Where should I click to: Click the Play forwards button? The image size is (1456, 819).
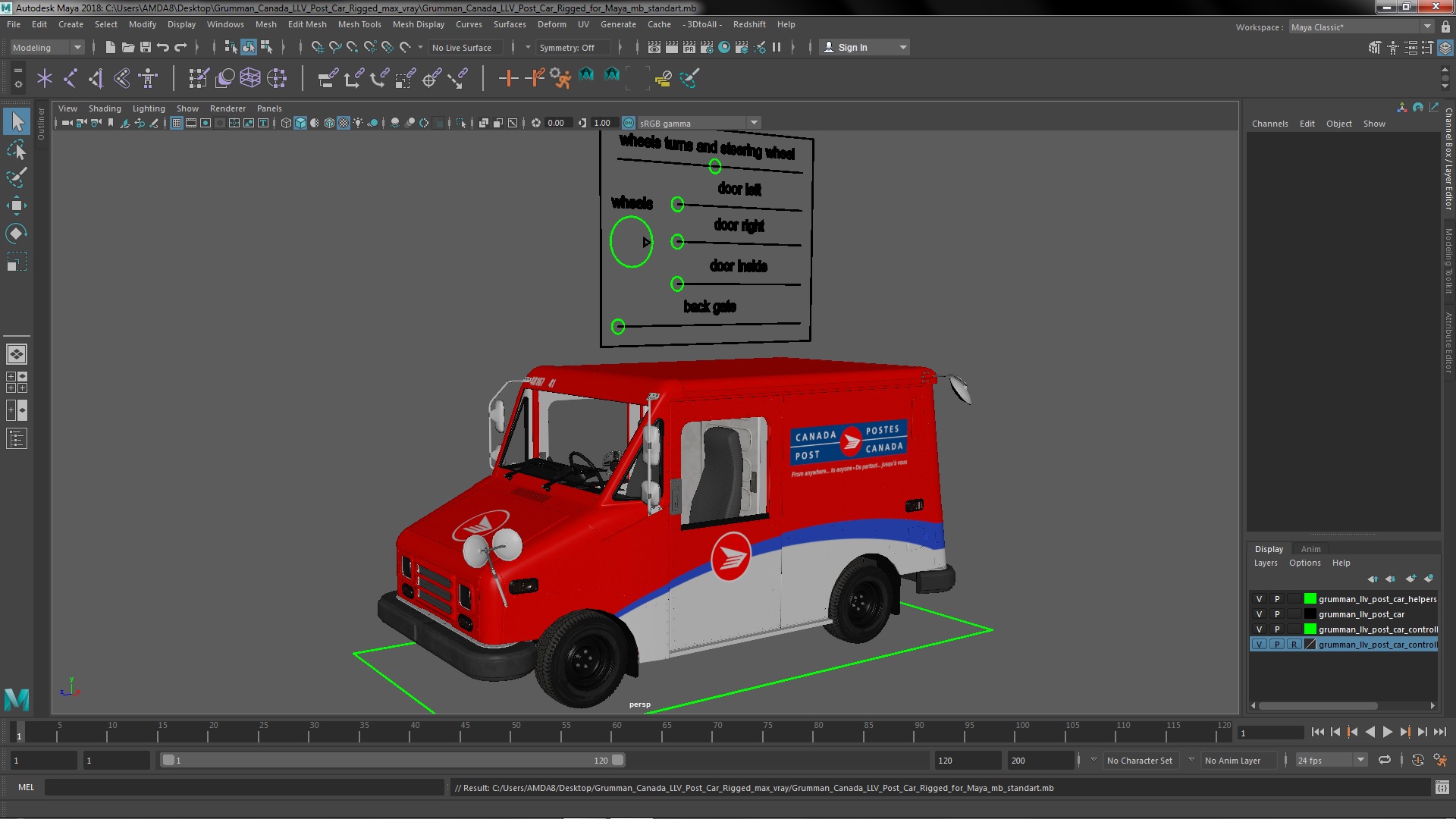point(1387,733)
